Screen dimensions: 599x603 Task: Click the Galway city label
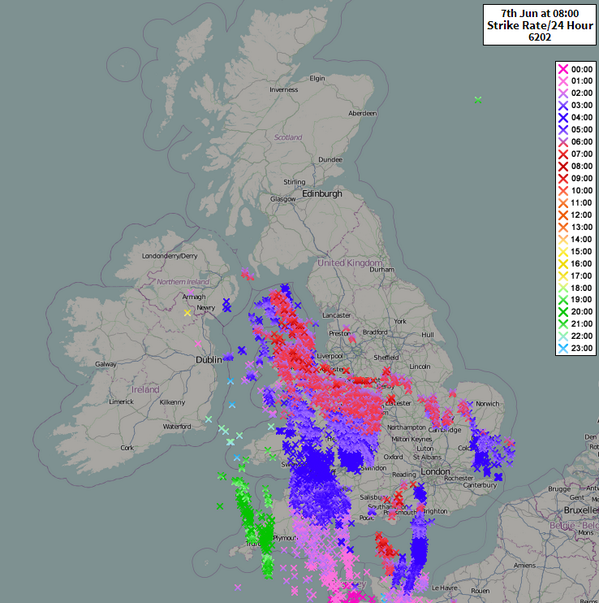click(106, 364)
